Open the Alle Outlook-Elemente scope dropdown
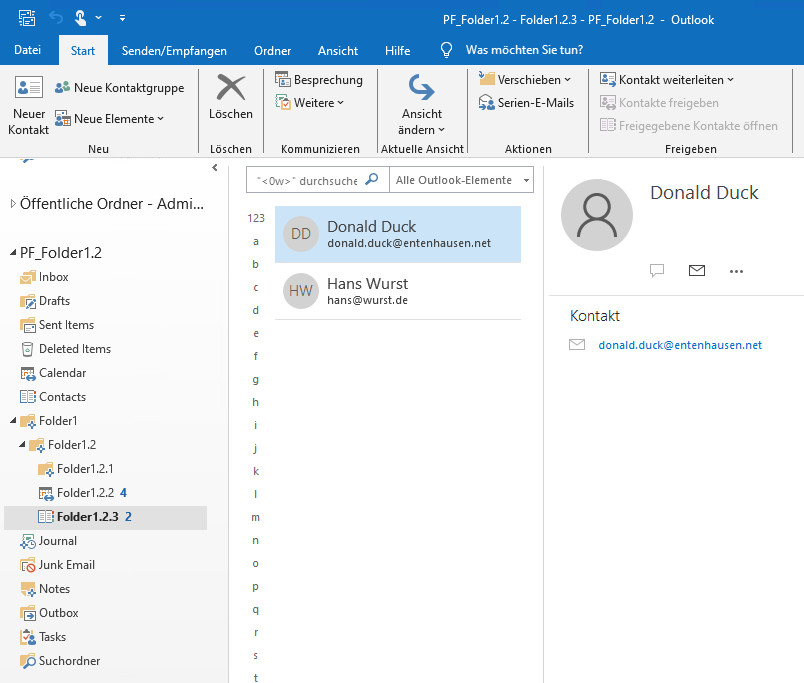The image size is (804, 683). point(461,180)
